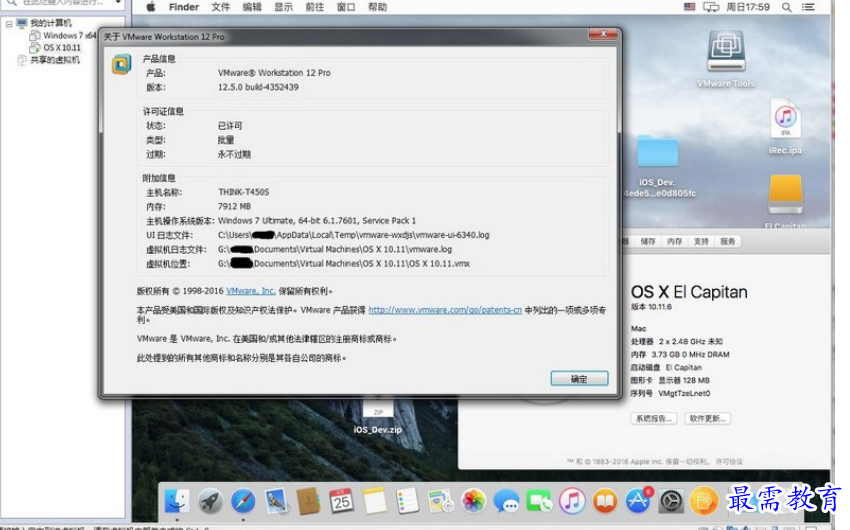
Task: Open the 文件 menu
Action: tap(221, 7)
